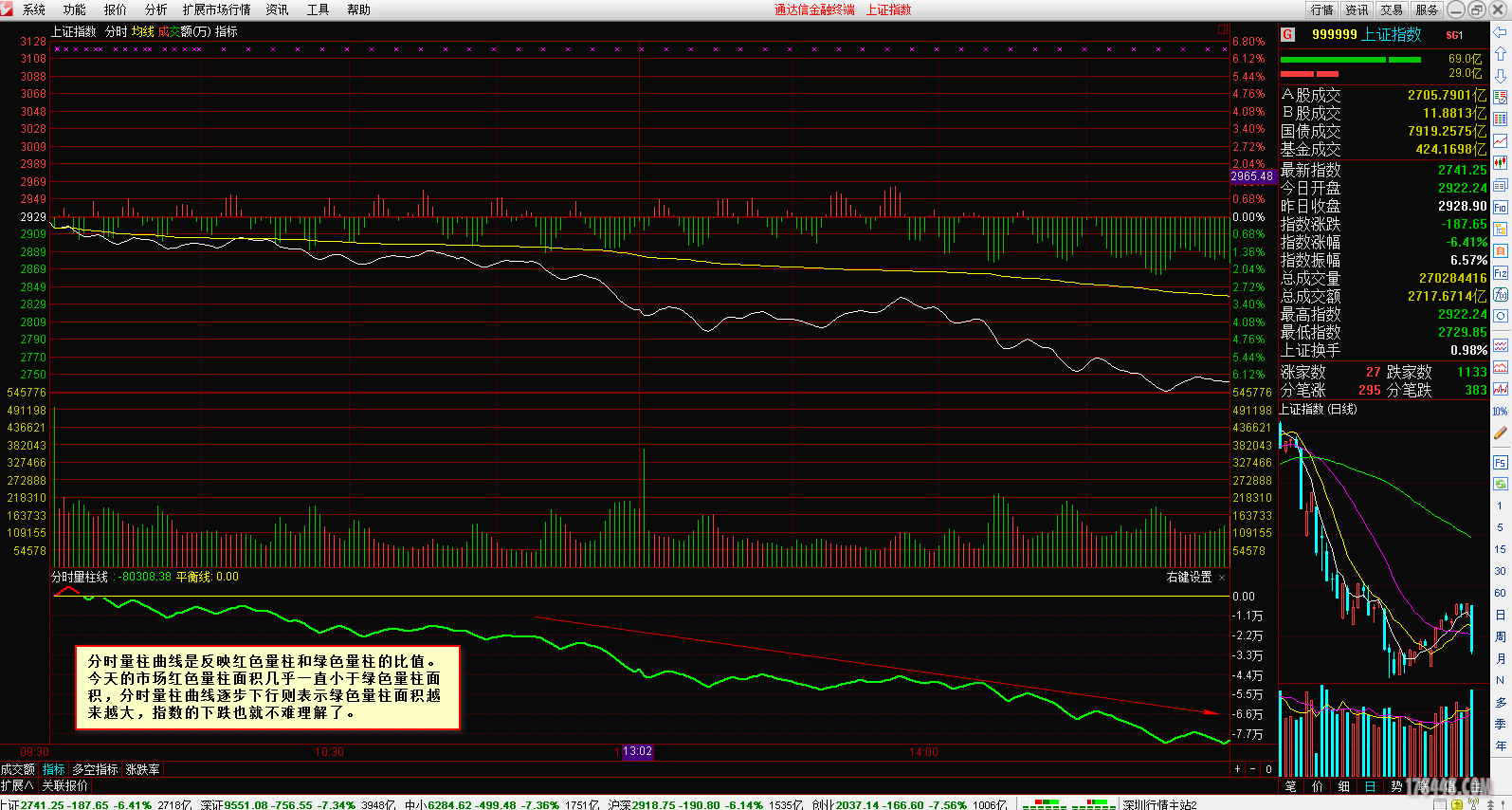Select 日 tab under mini chart
The height and width of the screenshot is (810, 1512).
(x=1371, y=786)
